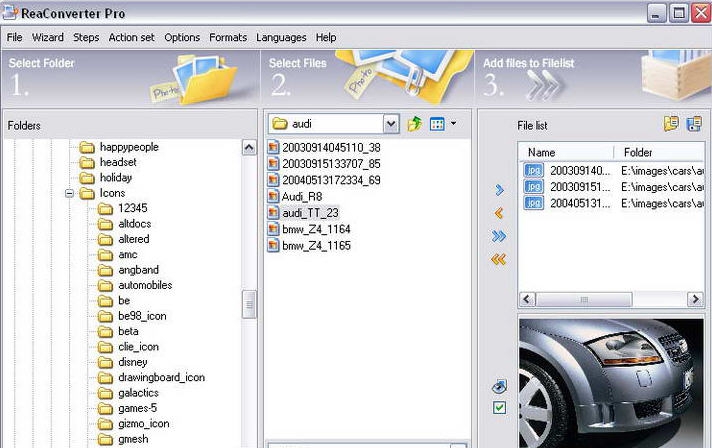Open the Formats menu
Screen dimensions: 712x448
click(228, 37)
